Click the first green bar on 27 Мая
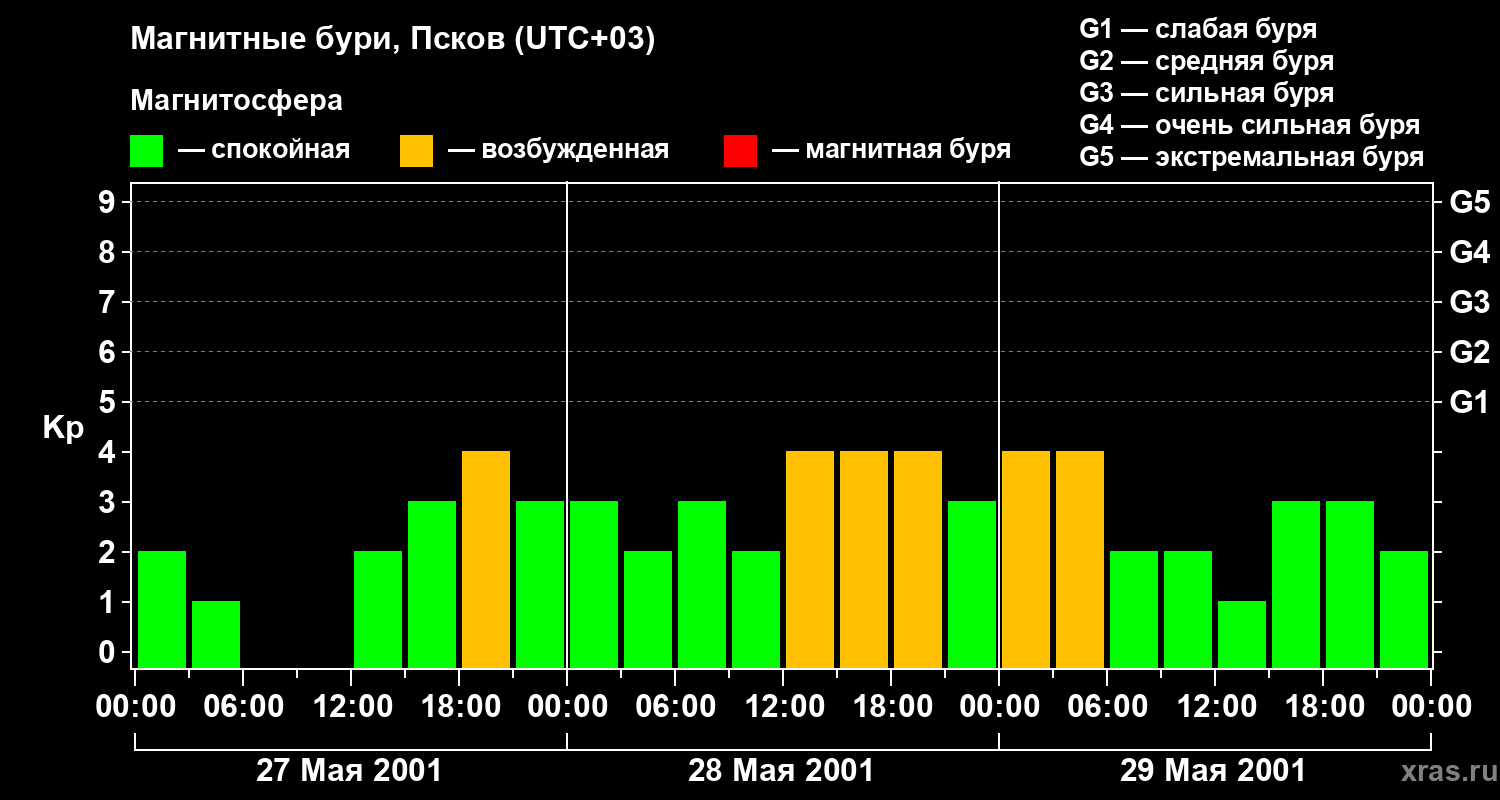The height and width of the screenshot is (800, 1500). [162, 608]
